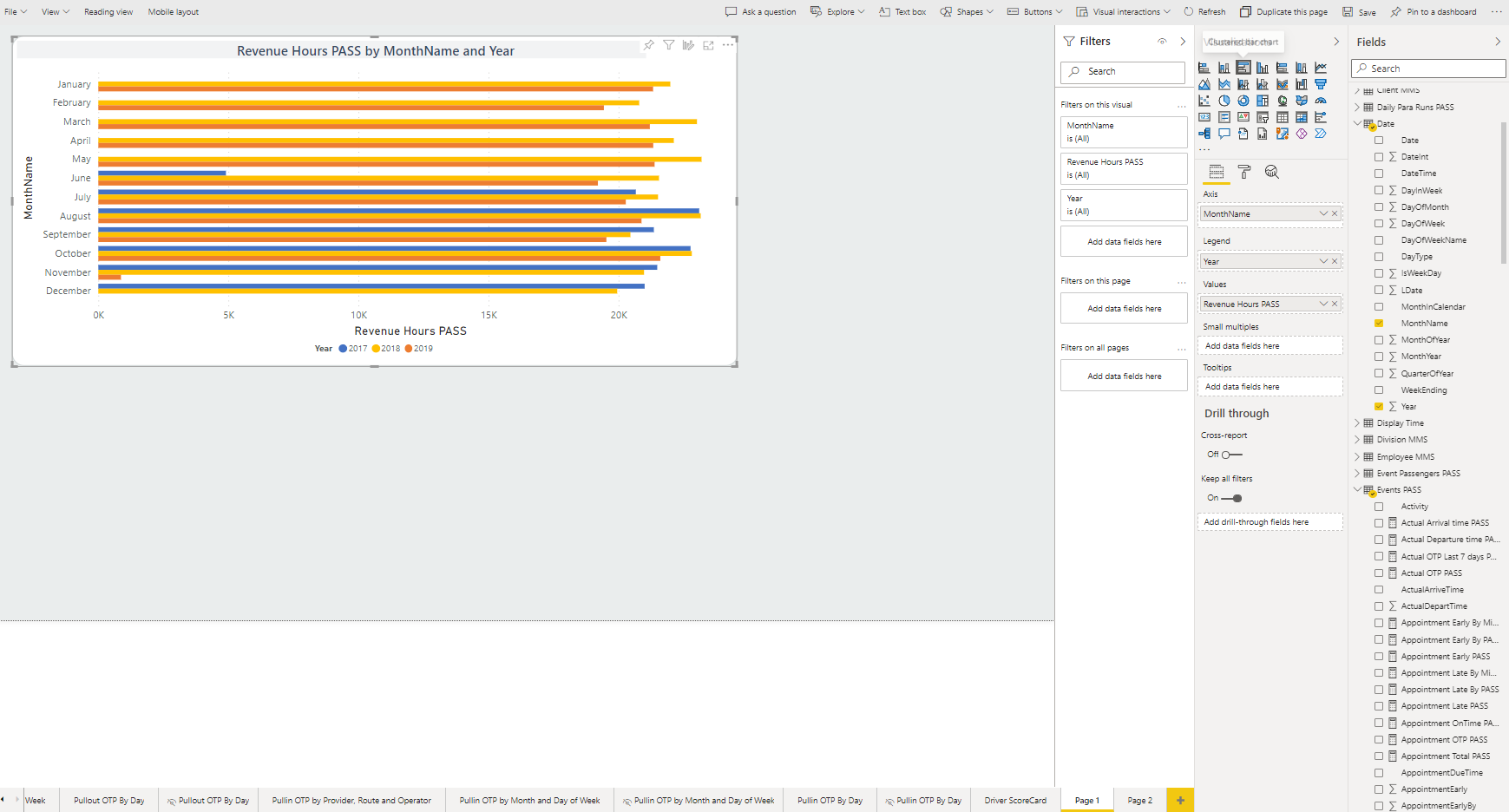This screenshot has width=1509, height=812.
Task: Open the MonthName axis field dropdown
Action: pyautogui.click(x=1324, y=213)
